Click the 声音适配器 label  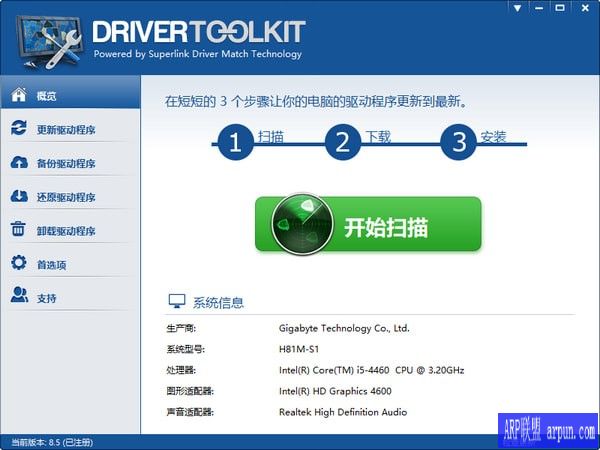point(190,412)
